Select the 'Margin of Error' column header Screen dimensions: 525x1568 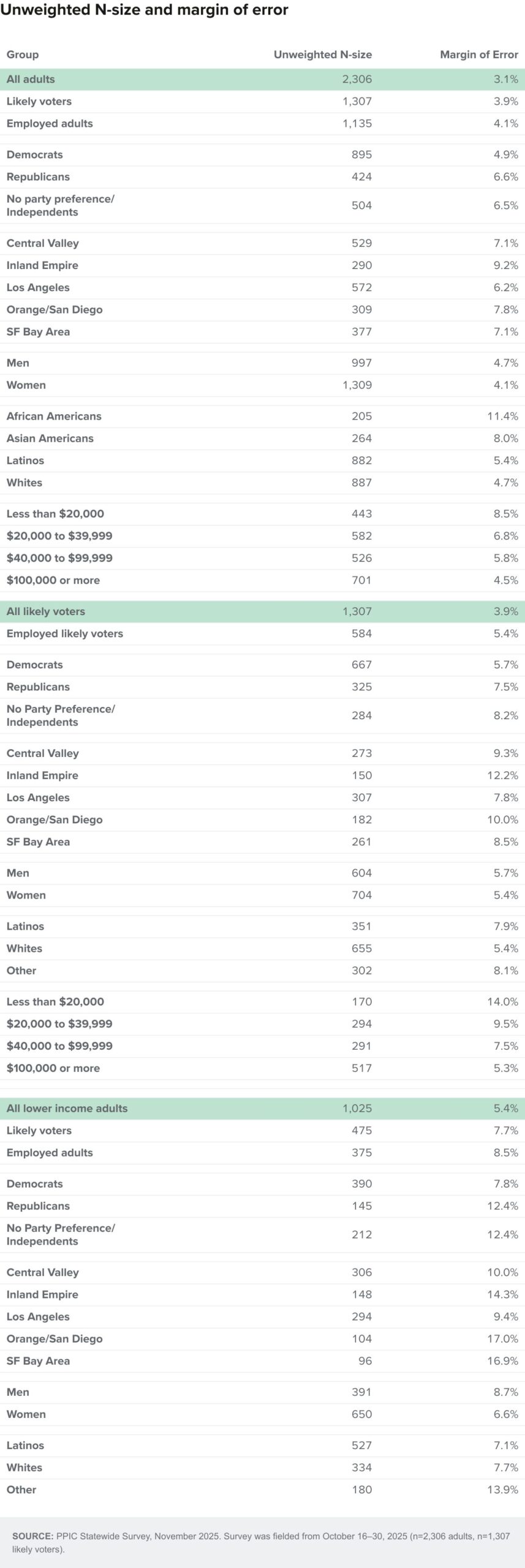[479, 55]
